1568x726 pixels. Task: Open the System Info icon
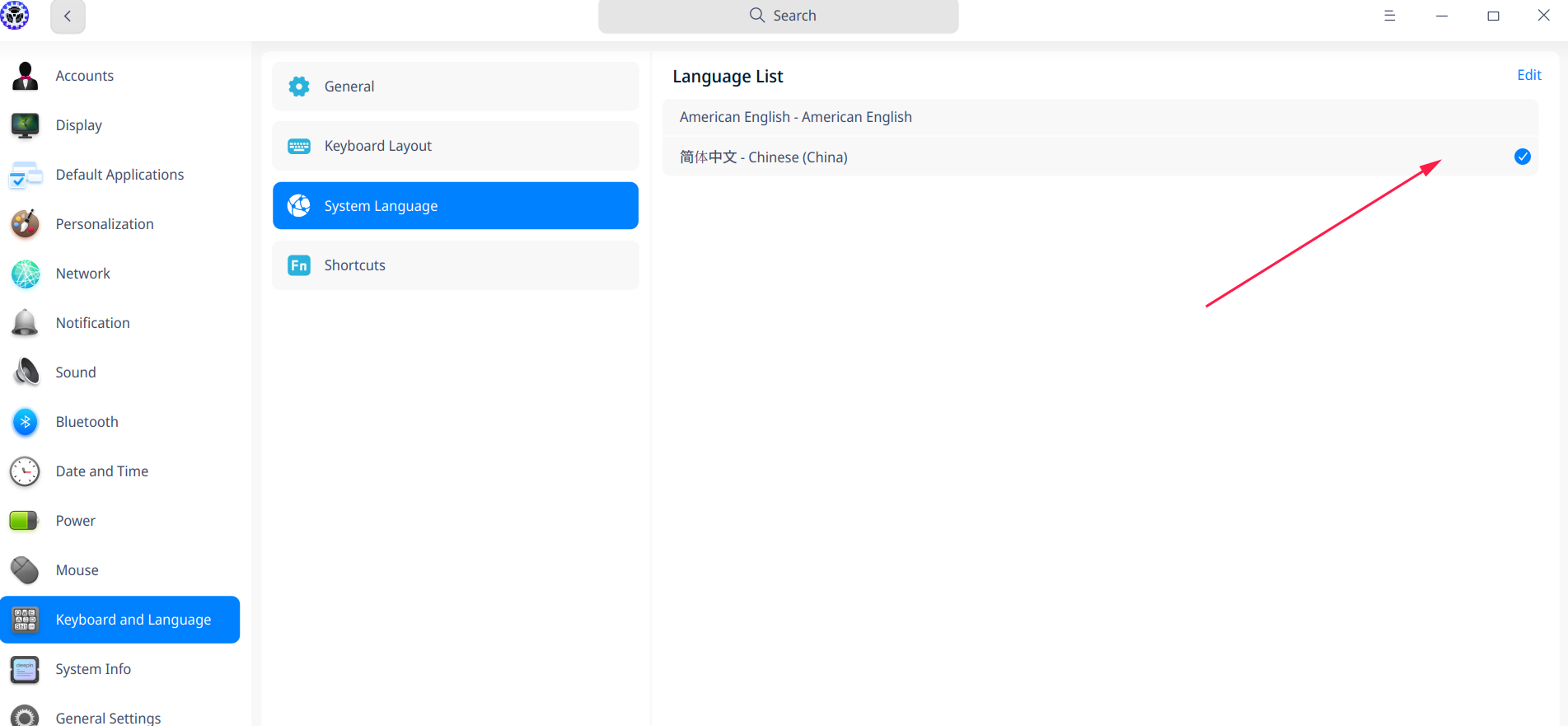(x=25, y=669)
